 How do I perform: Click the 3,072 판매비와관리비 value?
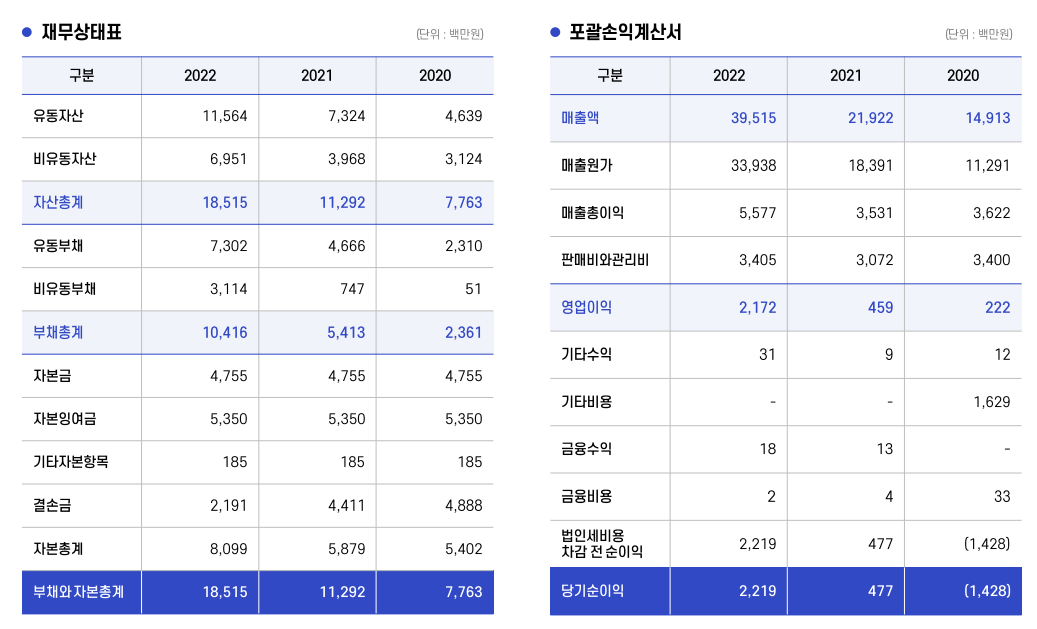pyautogui.click(x=874, y=260)
